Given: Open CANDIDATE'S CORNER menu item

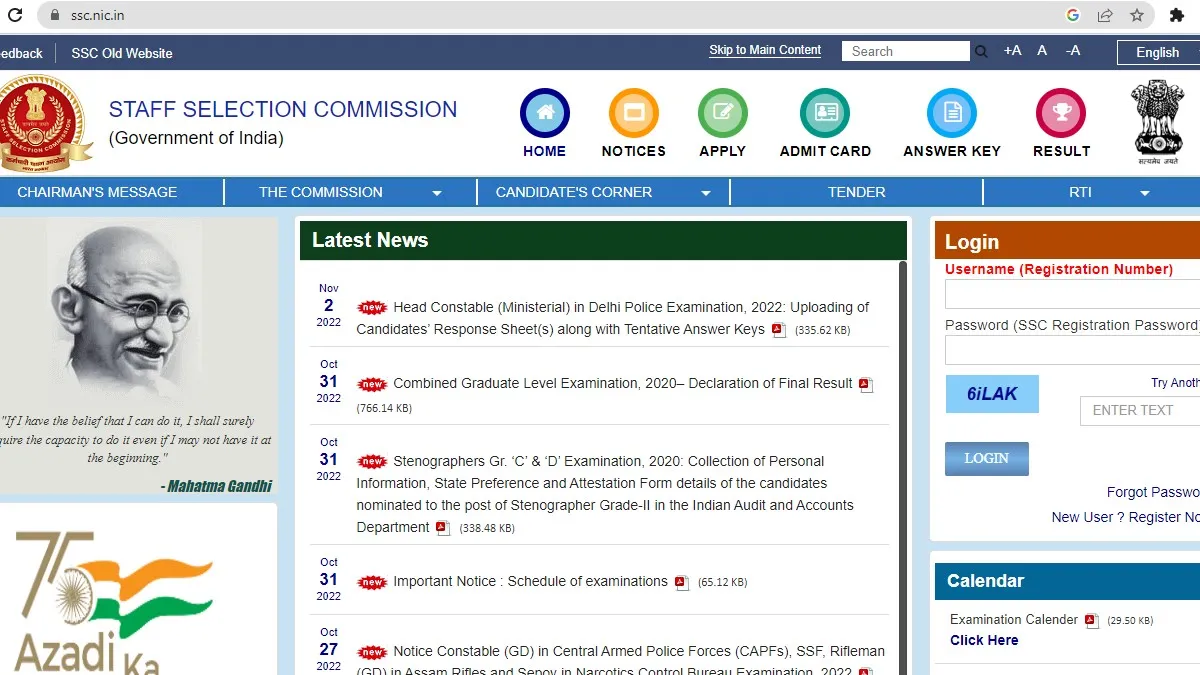Looking at the screenshot, I should click(574, 192).
